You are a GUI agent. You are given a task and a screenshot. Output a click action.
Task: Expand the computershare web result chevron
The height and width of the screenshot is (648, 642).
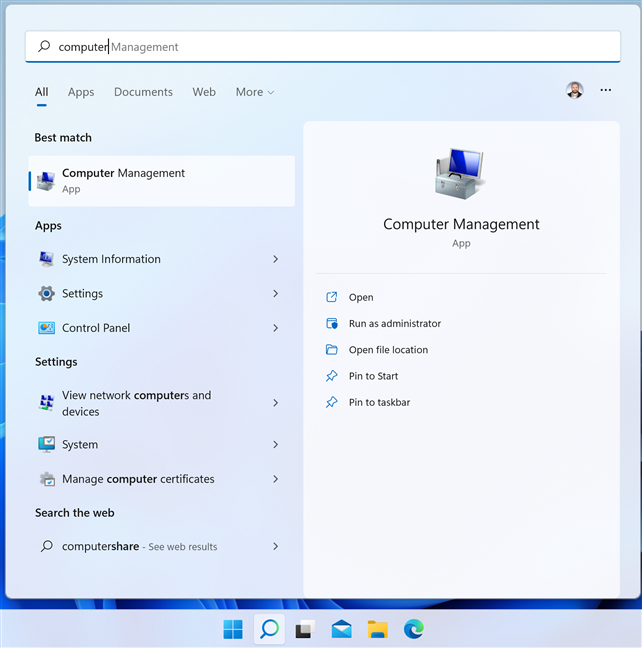tap(276, 546)
